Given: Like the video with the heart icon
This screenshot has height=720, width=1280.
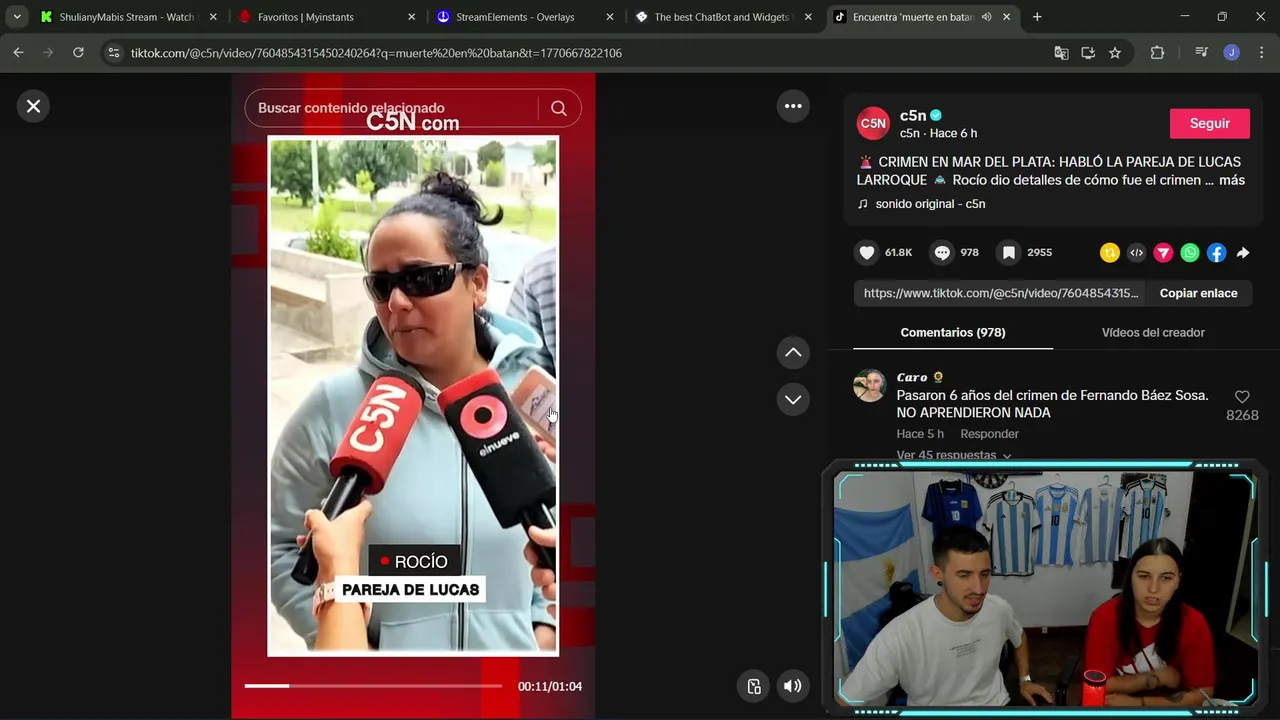Looking at the screenshot, I should 867,253.
